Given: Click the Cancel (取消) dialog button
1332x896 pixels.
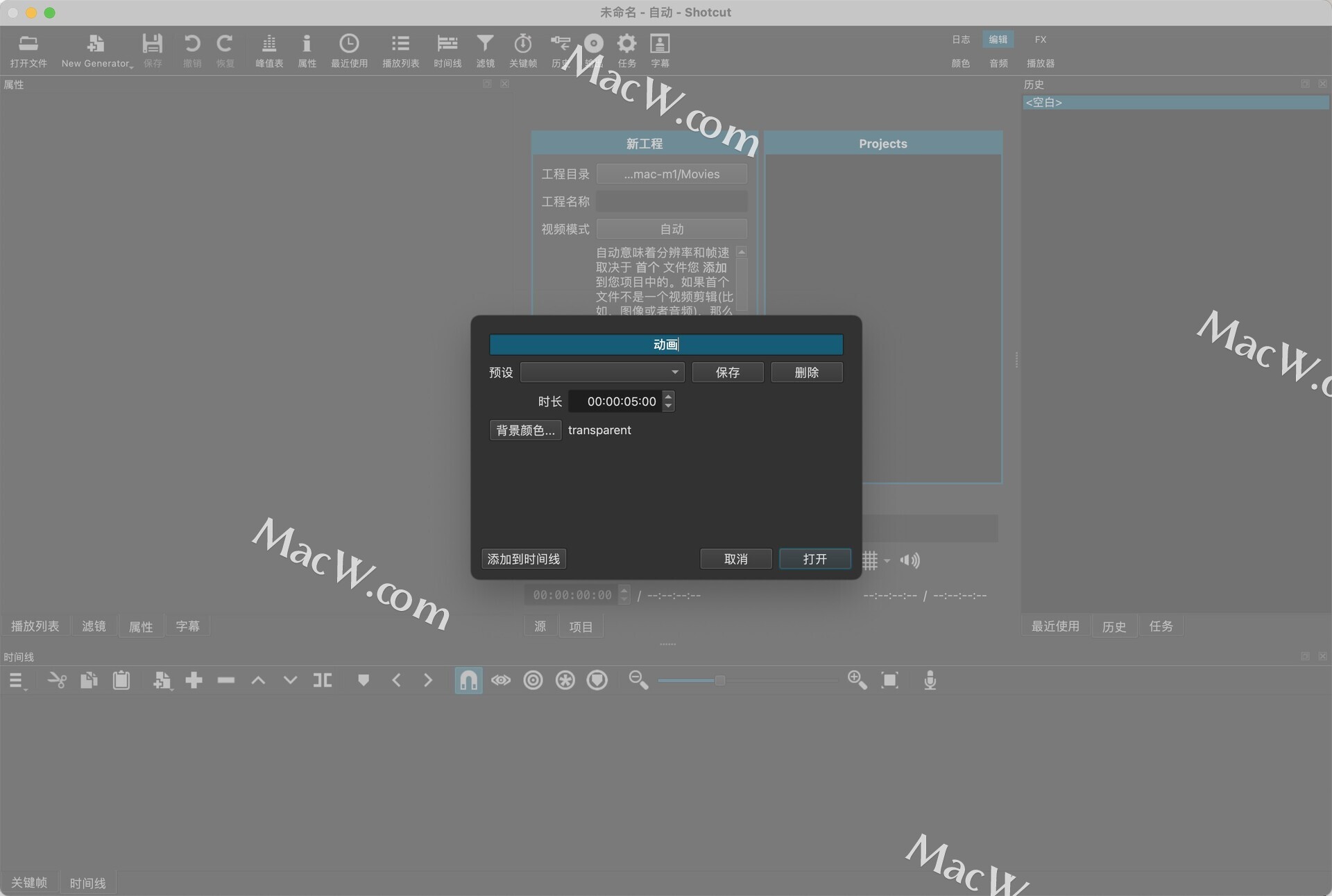Looking at the screenshot, I should coord(736,559).
